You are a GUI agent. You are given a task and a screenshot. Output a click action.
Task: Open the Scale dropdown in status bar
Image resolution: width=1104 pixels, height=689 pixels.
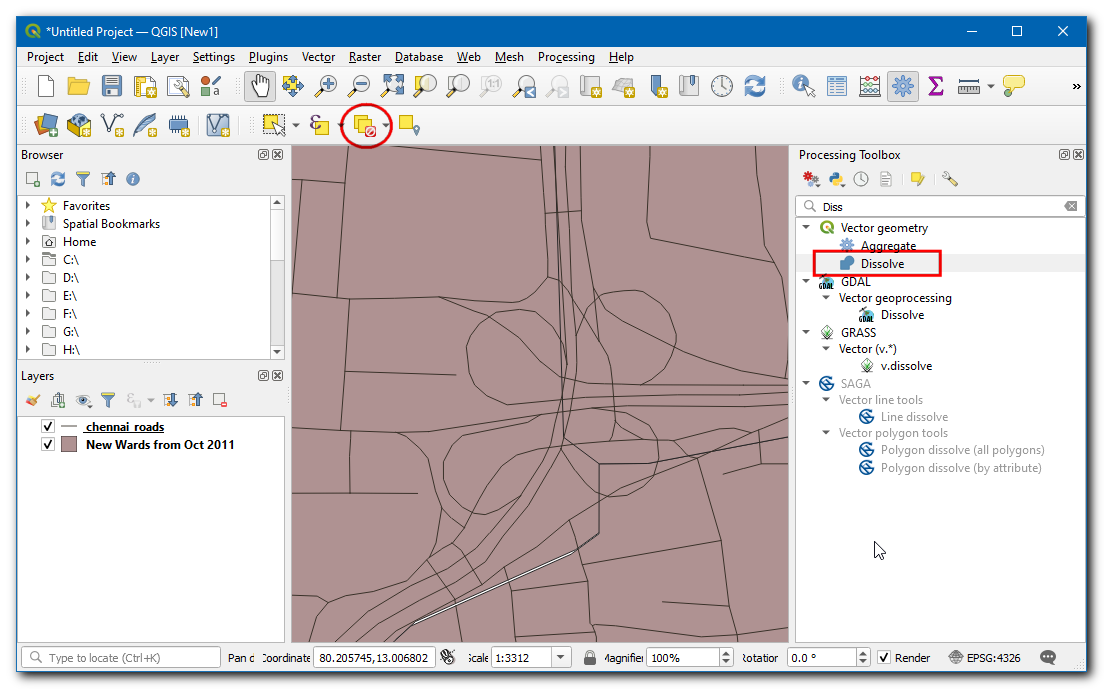[x=561, y=658]
